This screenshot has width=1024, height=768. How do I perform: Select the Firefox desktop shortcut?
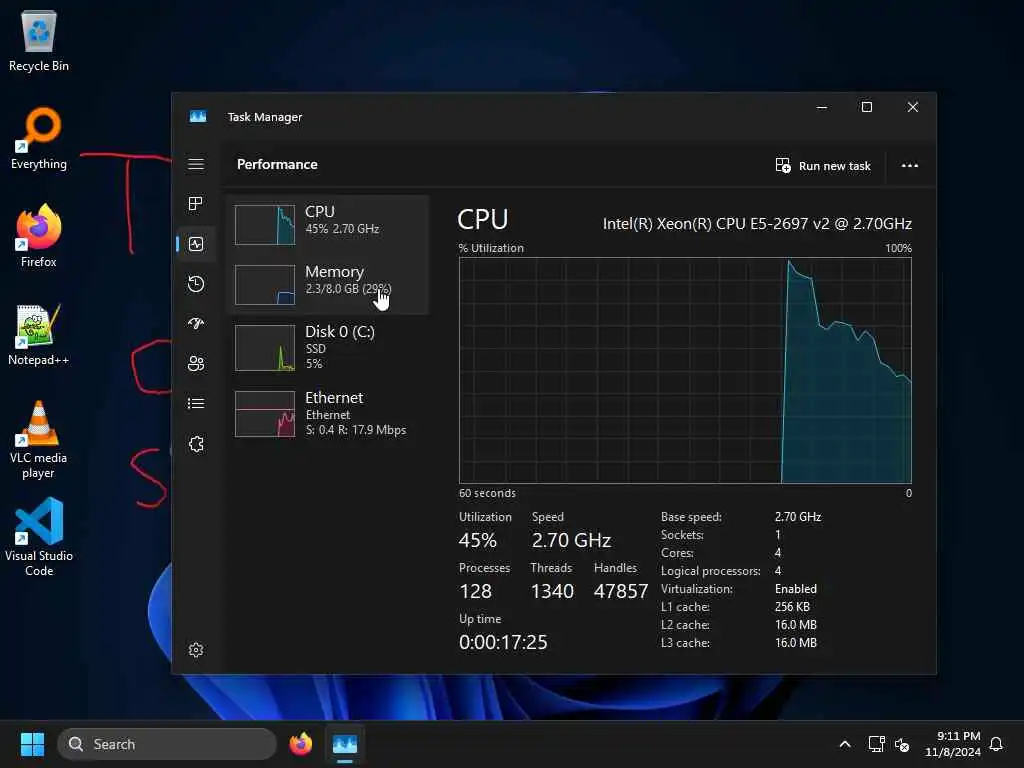[39, 236]
